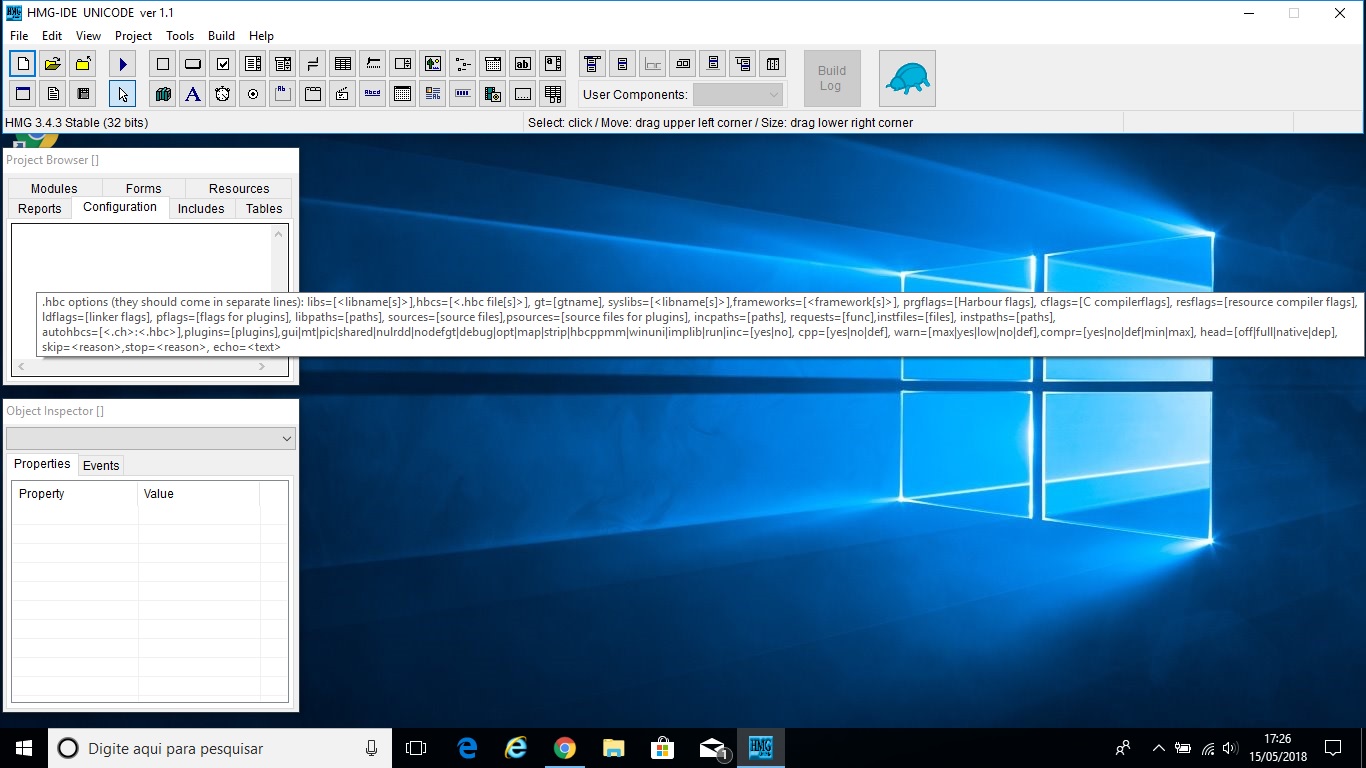Show hidden system tray icons
1366x768 pixels.
click(1158, 748)
